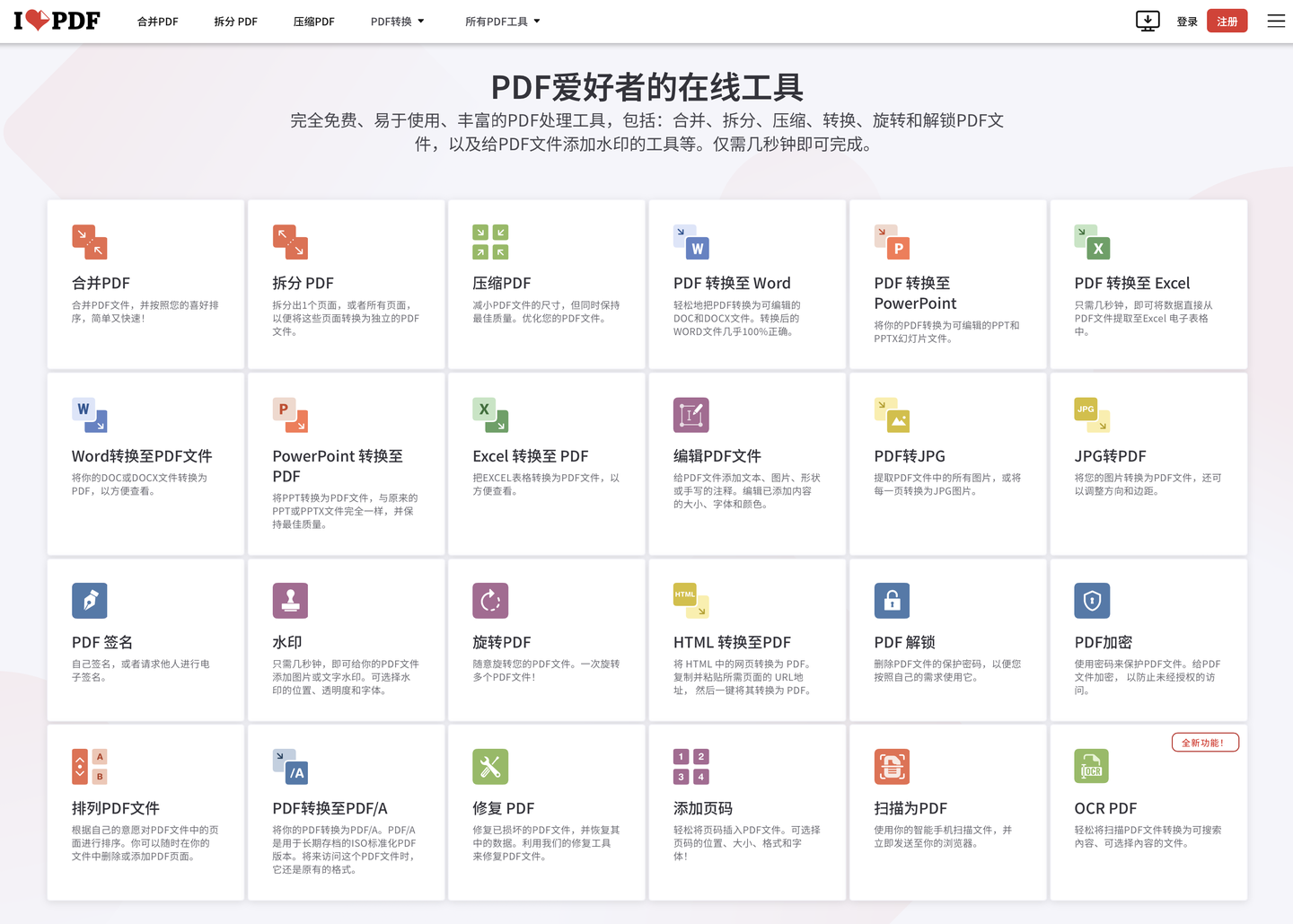The width and height of the screenshot is (1293, 924).
Task: Open the 添加页码 numbered icon
Action: 691,767
